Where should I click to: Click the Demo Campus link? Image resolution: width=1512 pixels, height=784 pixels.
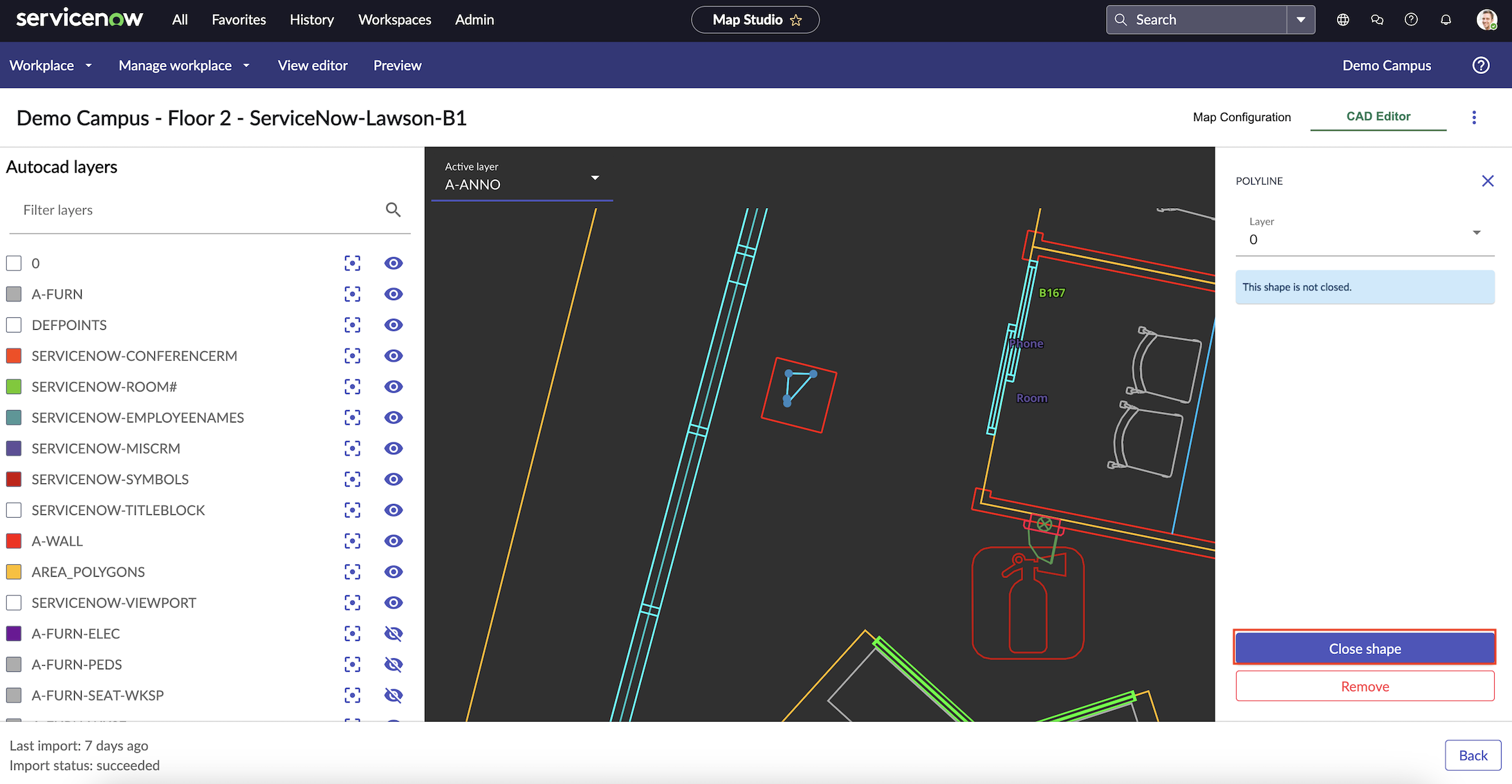(1387, 66)
